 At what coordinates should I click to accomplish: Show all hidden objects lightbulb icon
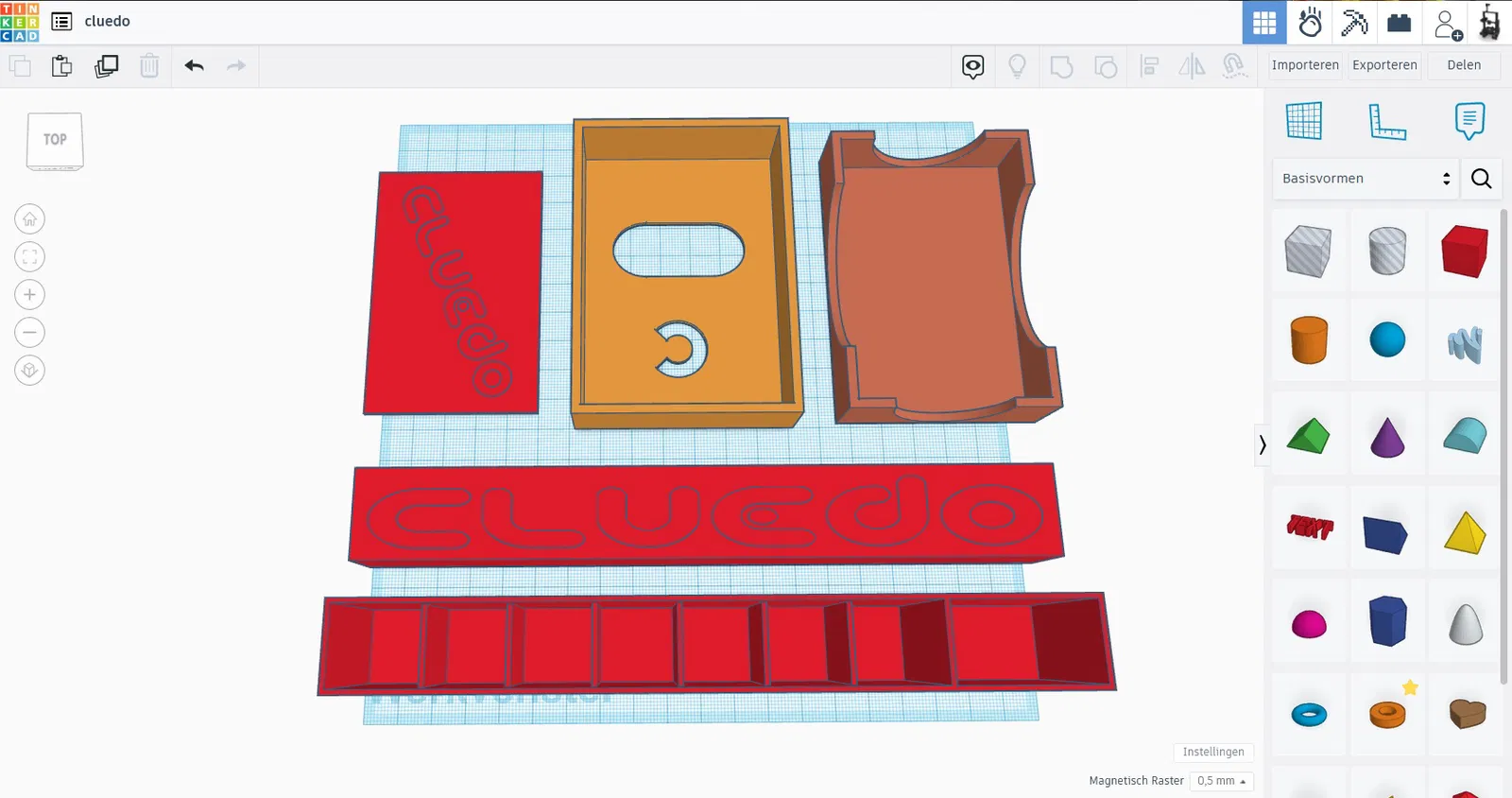click(1018, 66)
